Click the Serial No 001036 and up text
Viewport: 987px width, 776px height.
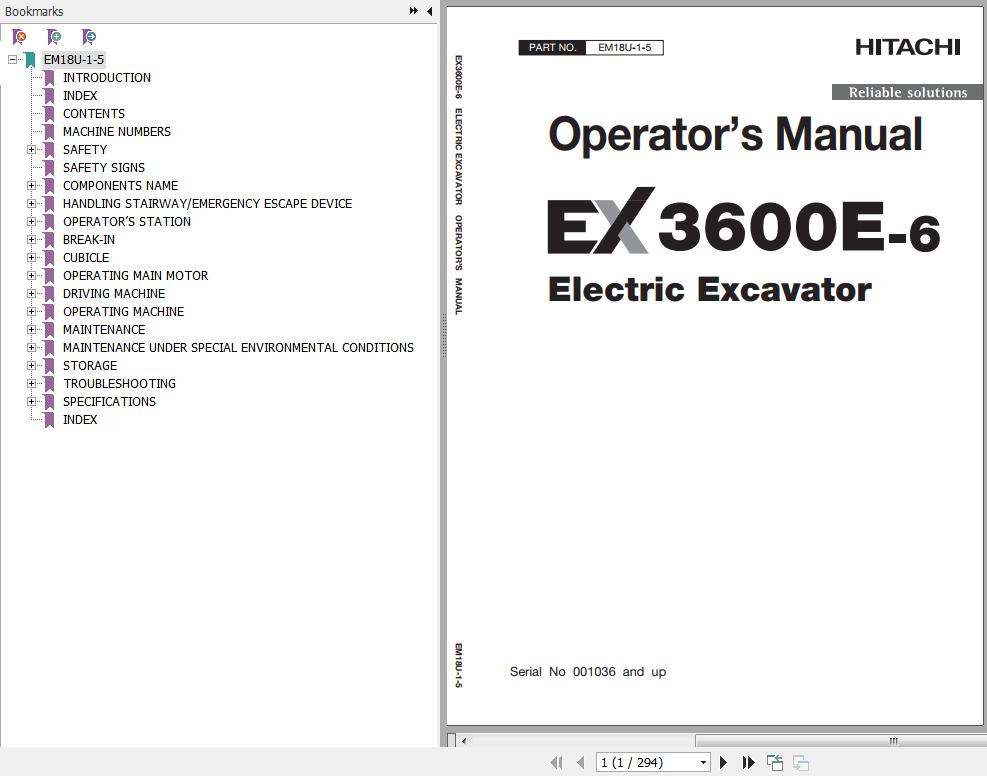(x=588, y=672)
